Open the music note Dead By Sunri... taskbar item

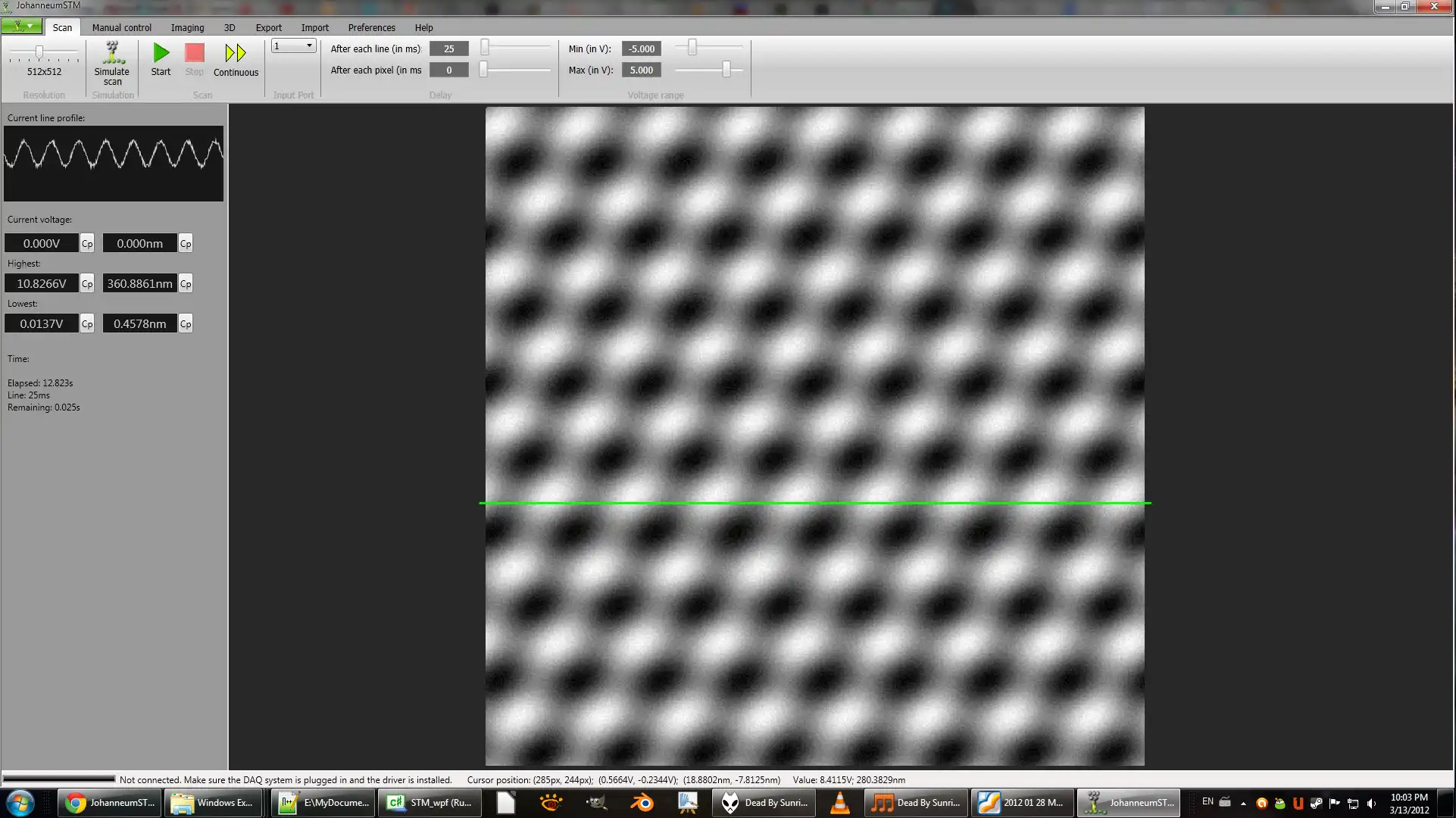916,803
